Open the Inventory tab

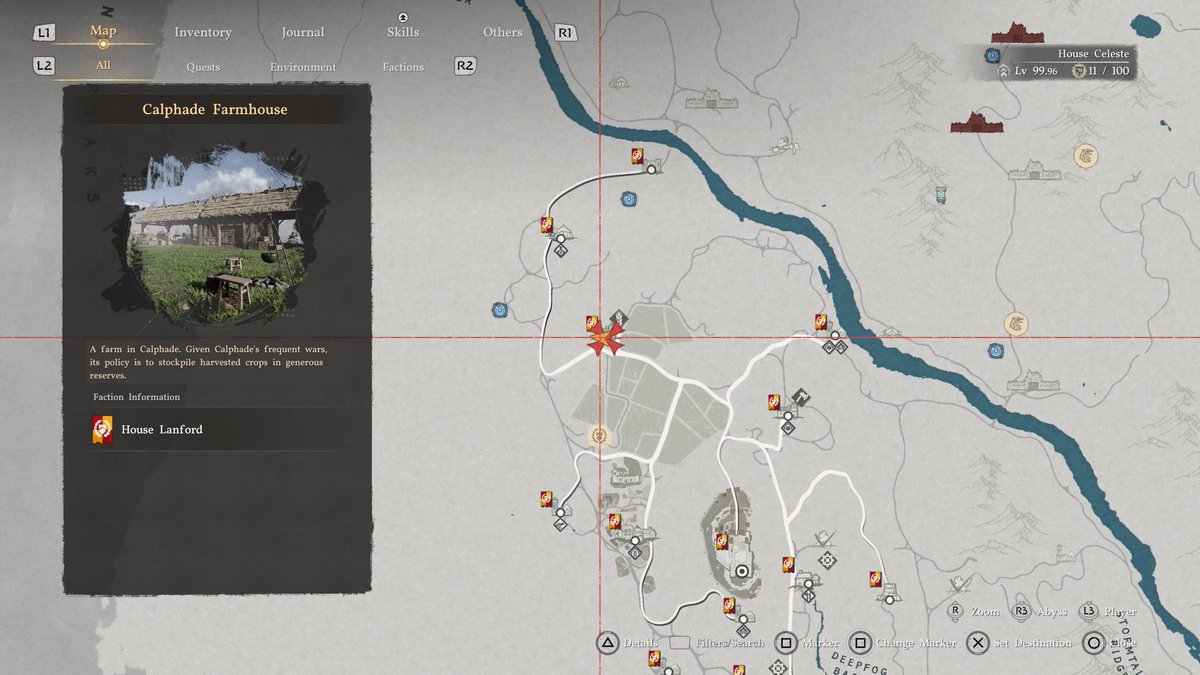203,32
